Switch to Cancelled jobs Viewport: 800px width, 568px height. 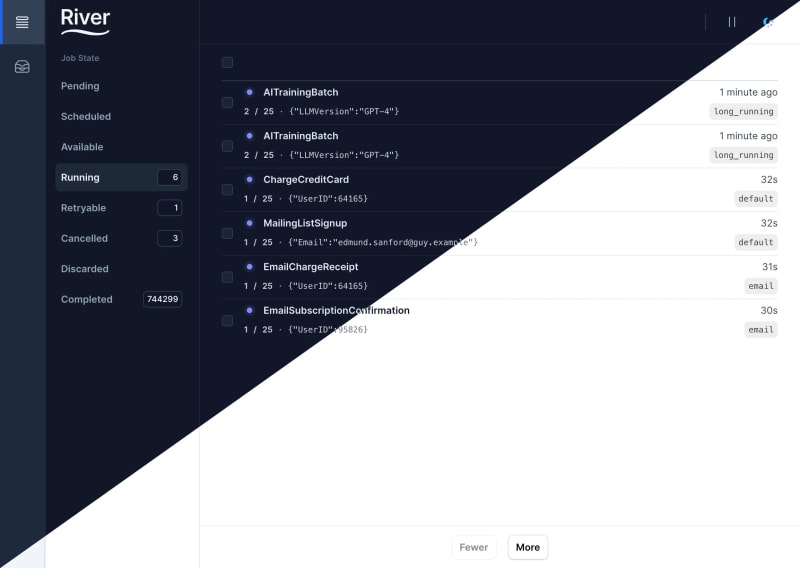coord(84,238)
